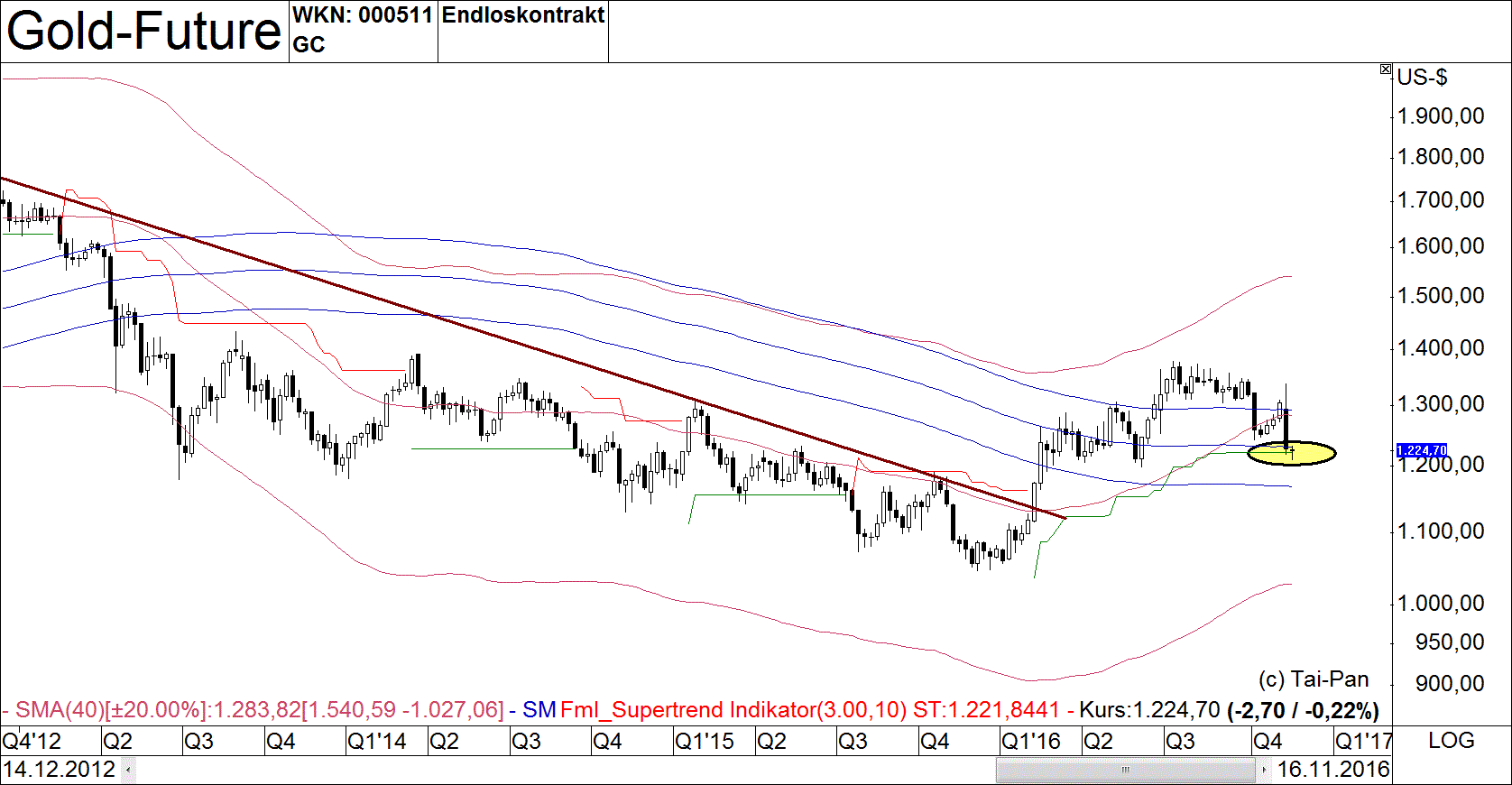The height and width of the screenshot is (785, 1512).
Task: Toggle the LOG scale button
Action: 1451,741
